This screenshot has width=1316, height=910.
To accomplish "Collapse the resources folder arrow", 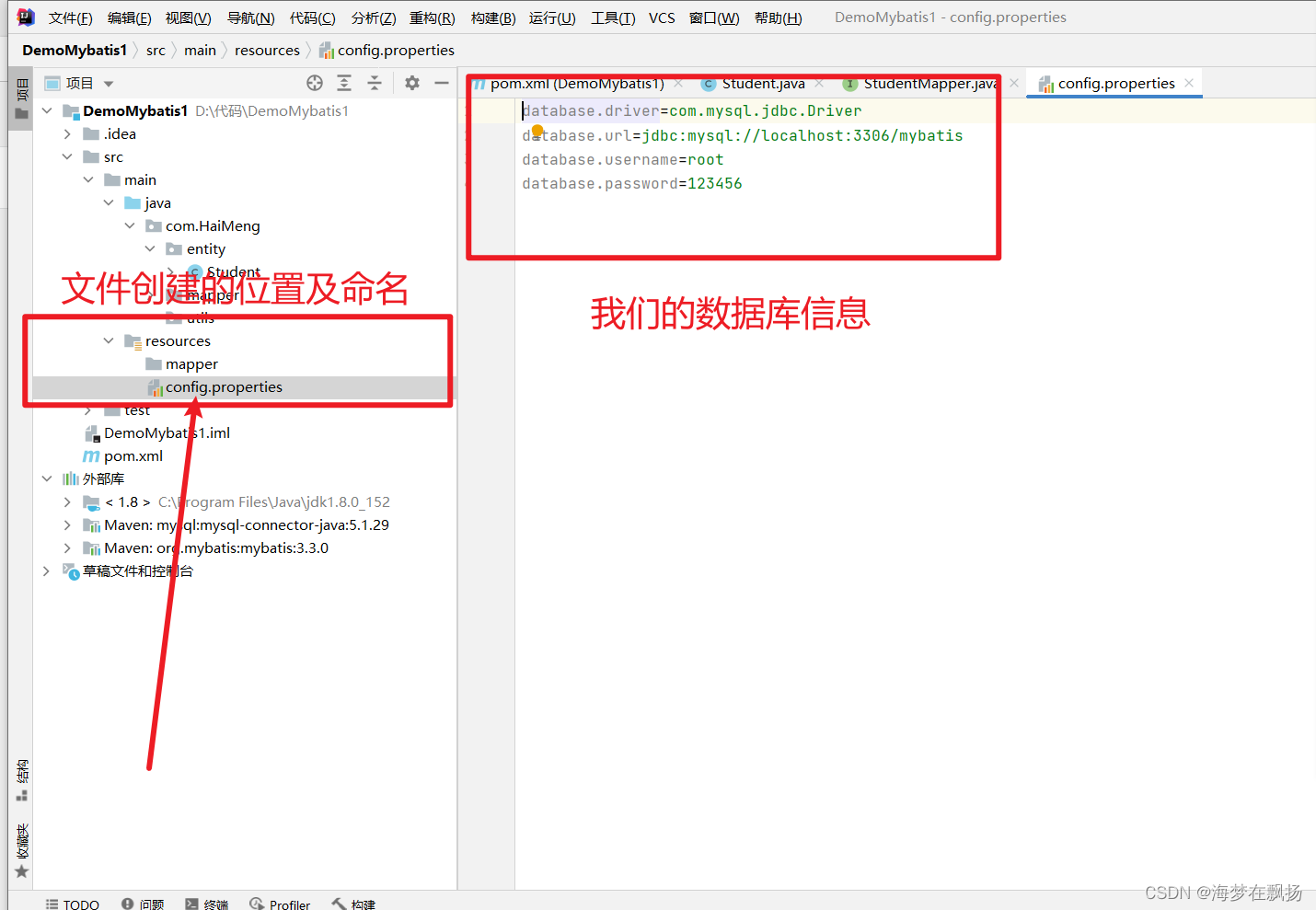I will 109,340.
